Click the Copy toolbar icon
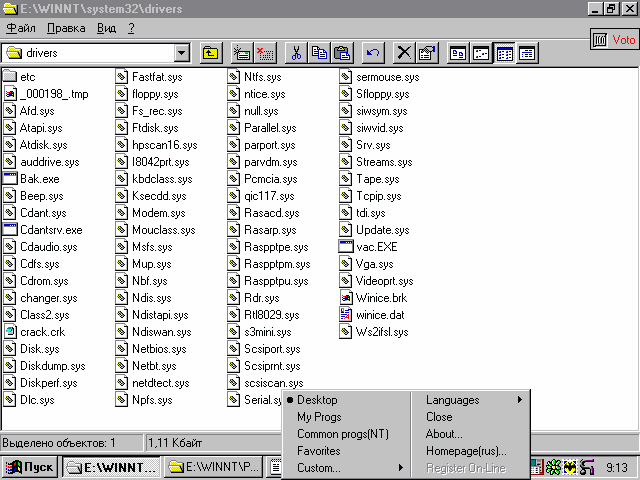 pos(319,53)
